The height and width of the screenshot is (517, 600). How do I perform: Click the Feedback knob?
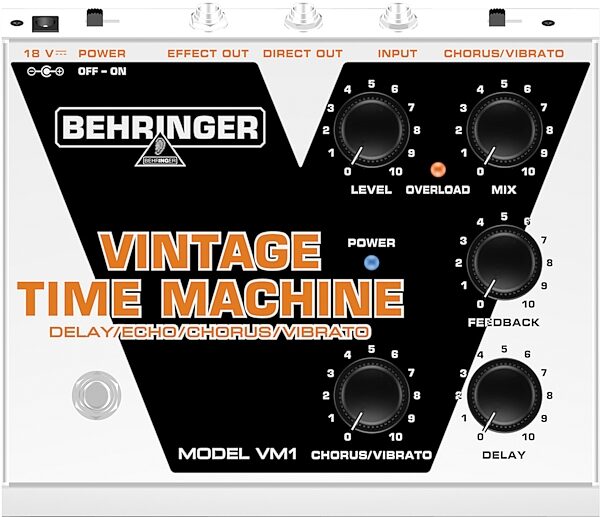[504, 263]
